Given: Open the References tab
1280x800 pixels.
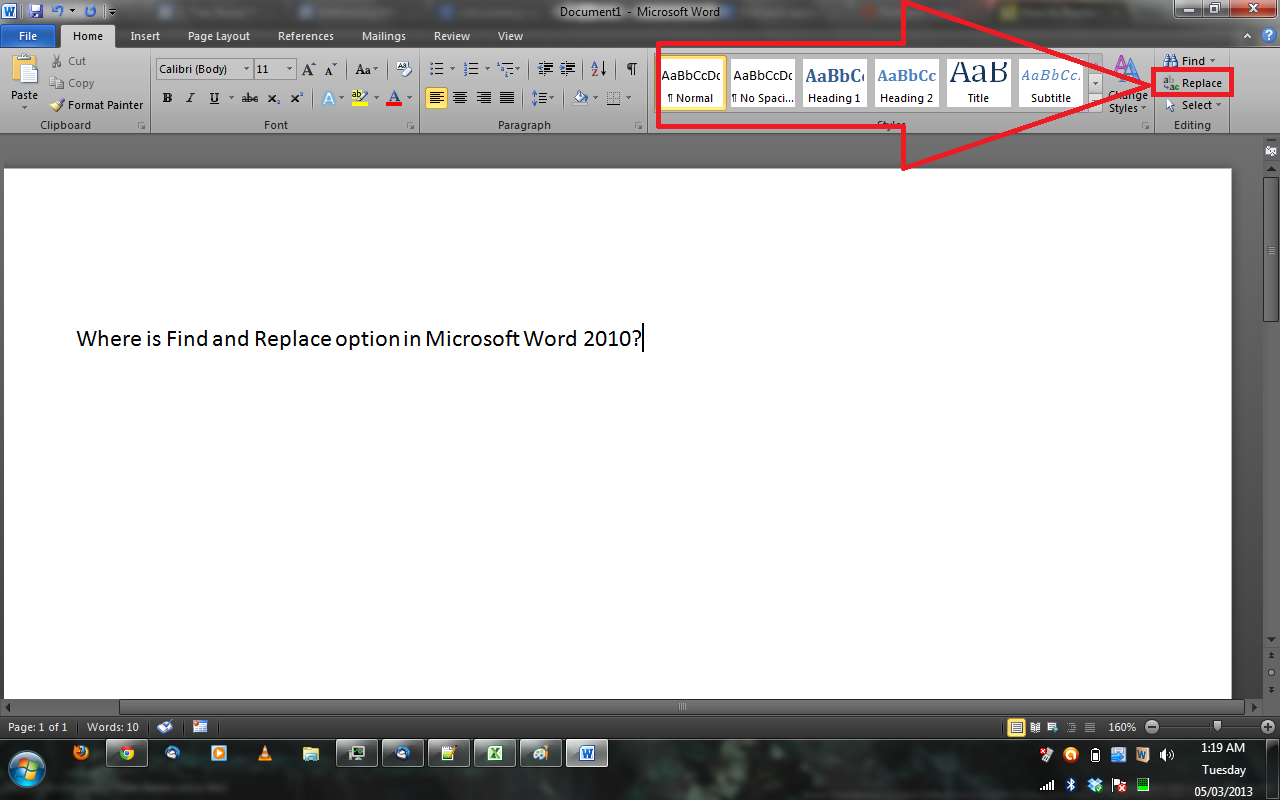Looking at the screenshot, I should [306, 36].
